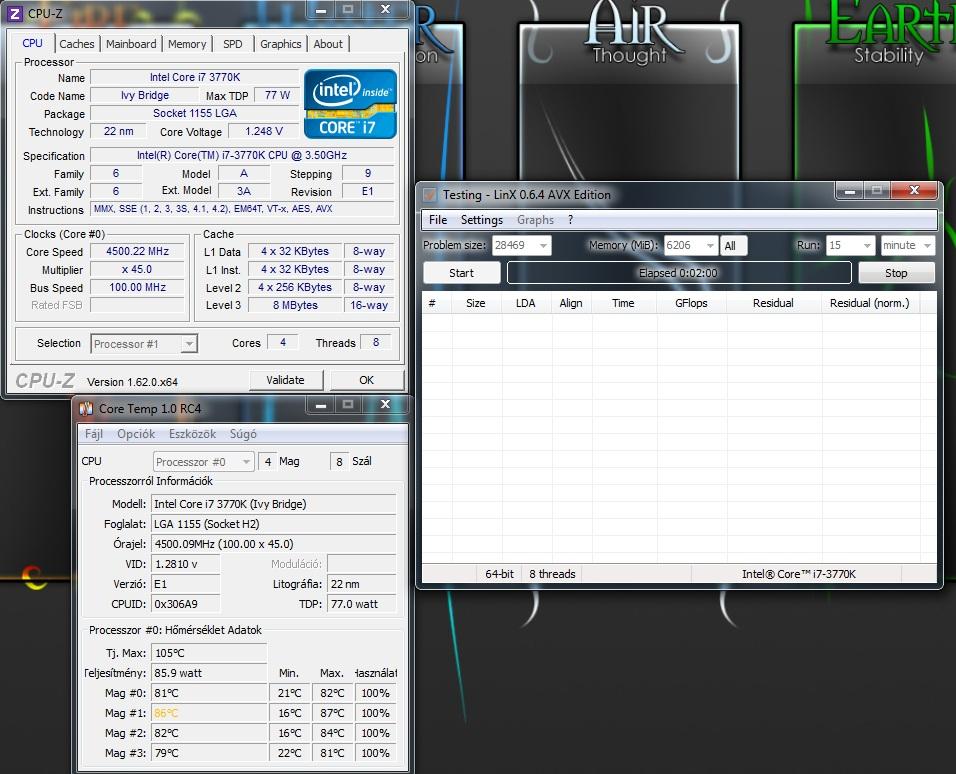Open the Mainboard tab in CPU-Z

[131, 44]
